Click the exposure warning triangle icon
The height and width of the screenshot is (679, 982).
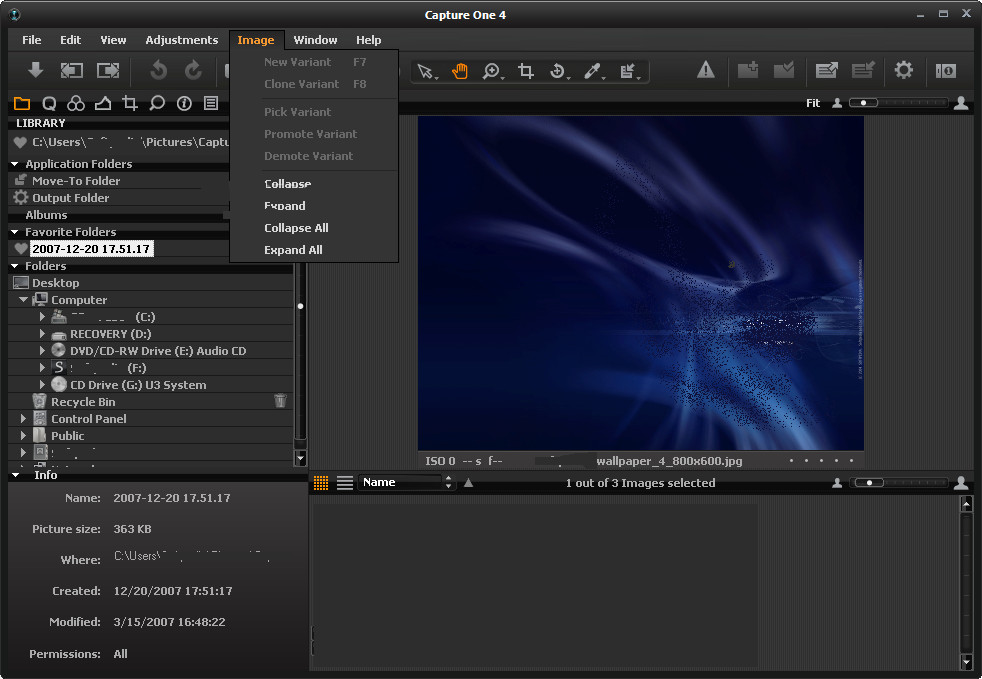tap(706, 70)
